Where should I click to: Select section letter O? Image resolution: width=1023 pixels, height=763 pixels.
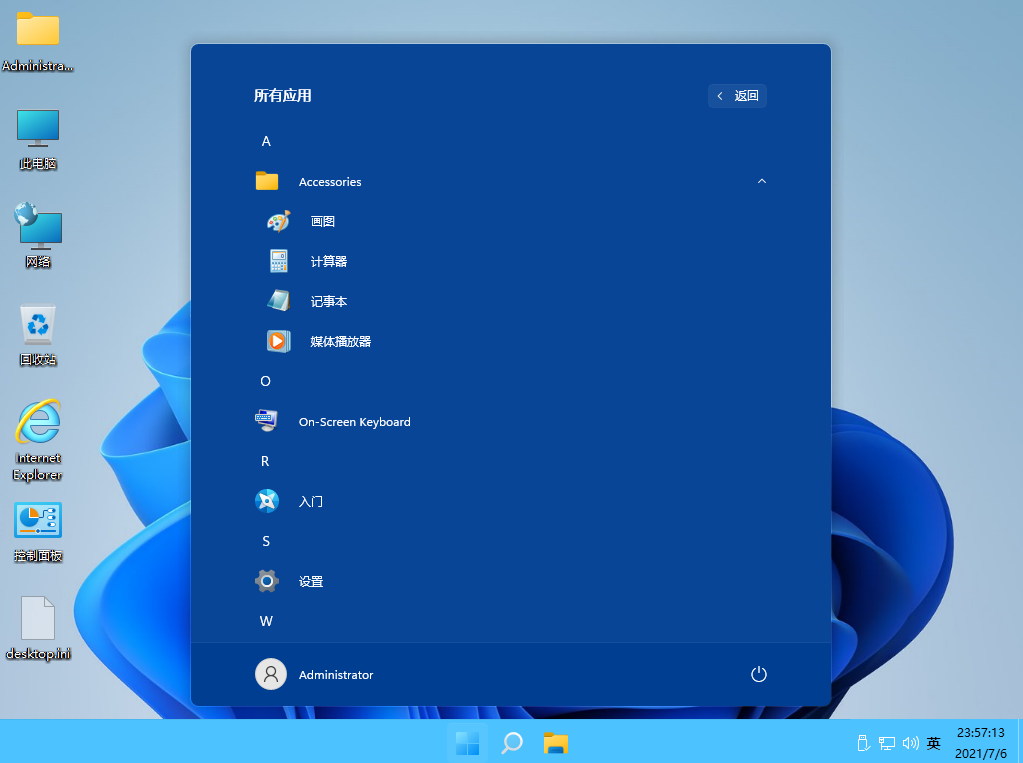[x=265, y=381]
